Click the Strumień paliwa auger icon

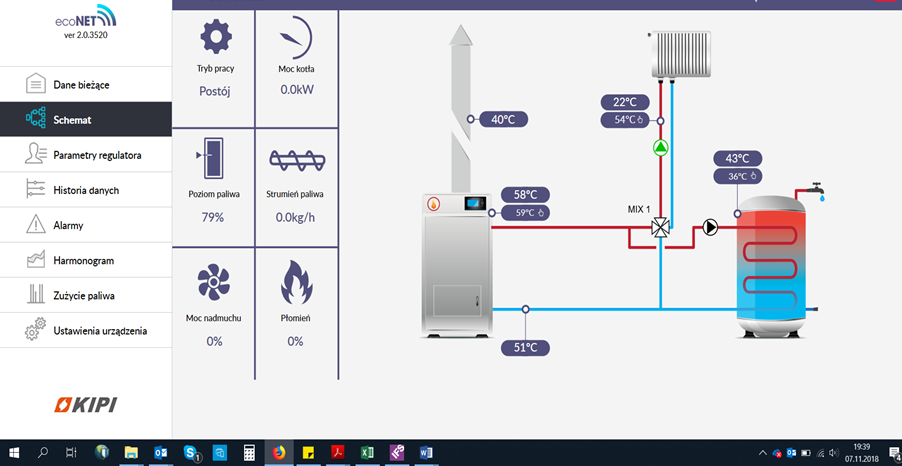295,160
